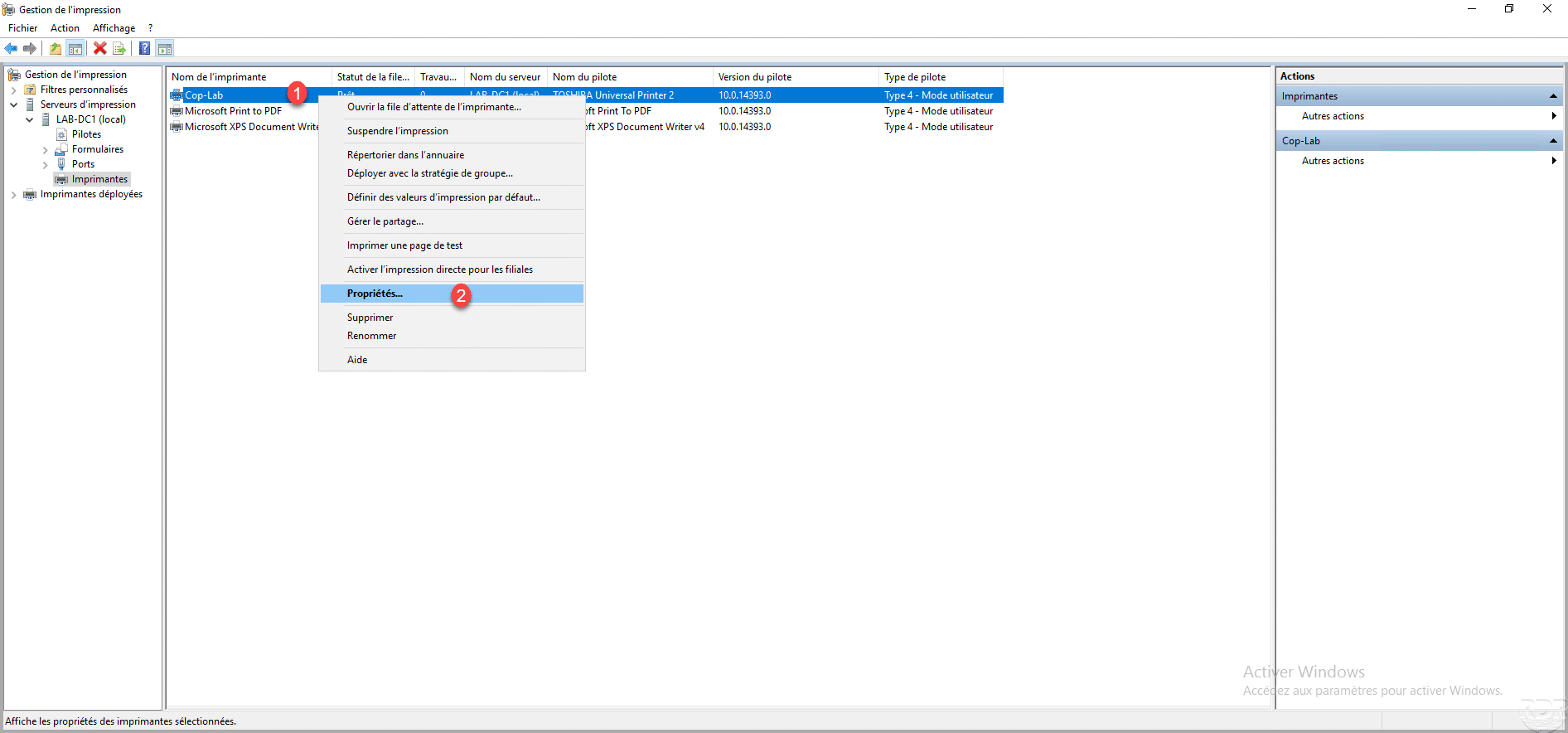Collapse the Cop-Lab section in Actions pane
1568x733 pixels.
(1553, 141)
